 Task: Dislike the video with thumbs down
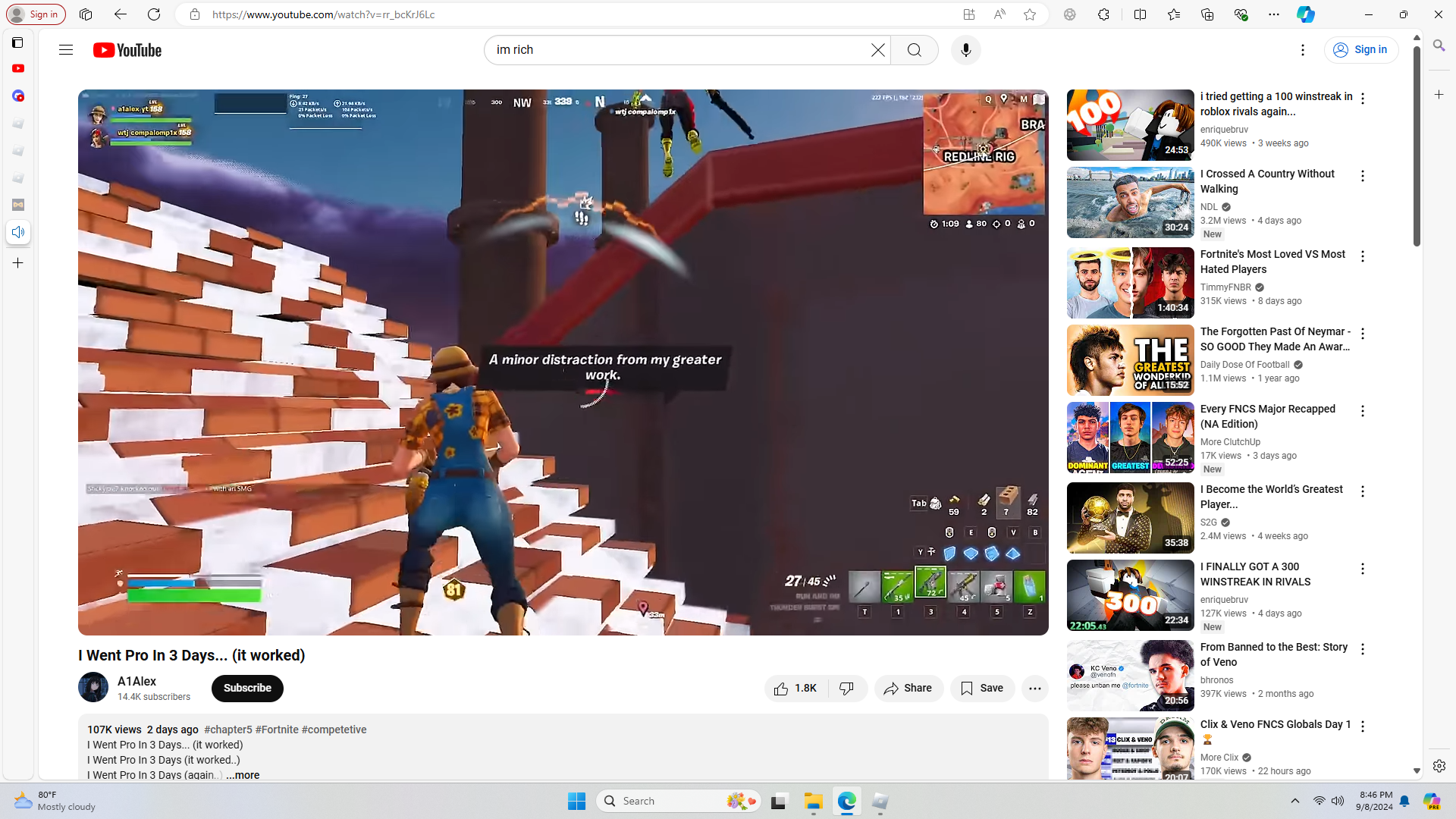click(847, 689)
